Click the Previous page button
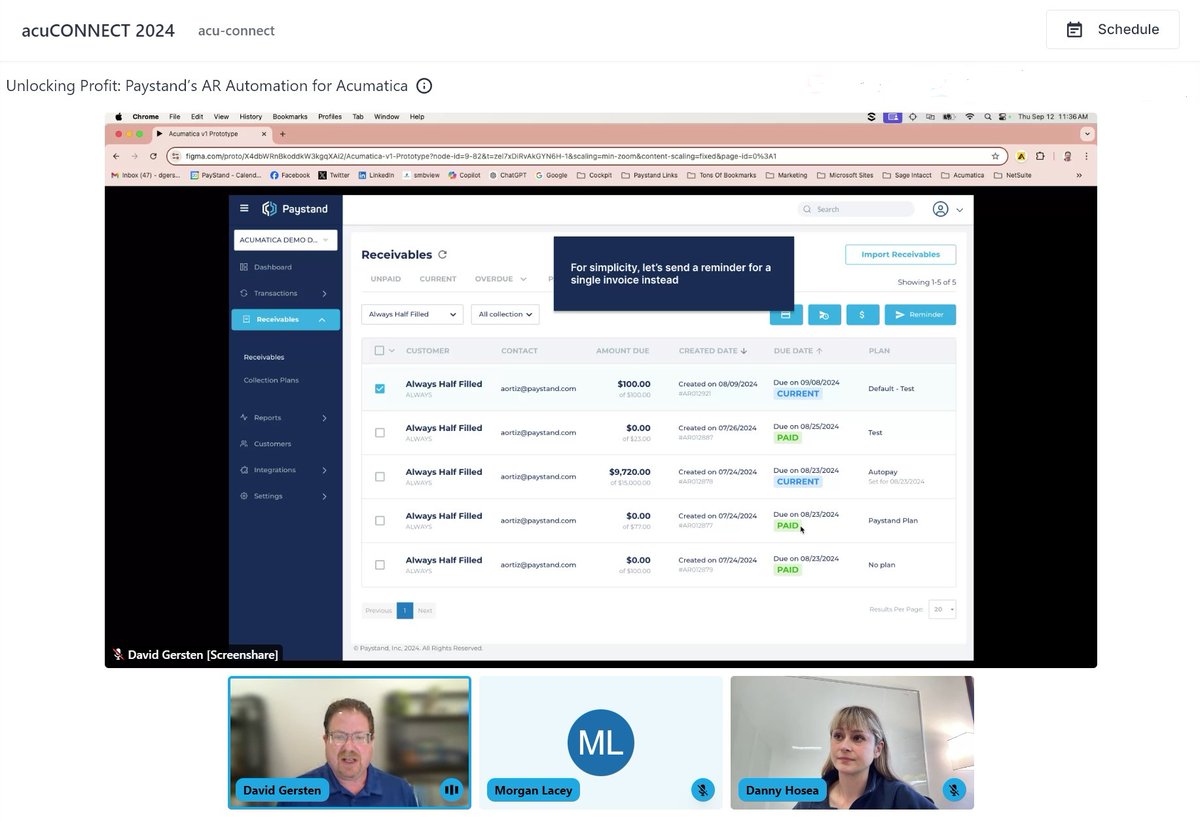 [378, 610]
